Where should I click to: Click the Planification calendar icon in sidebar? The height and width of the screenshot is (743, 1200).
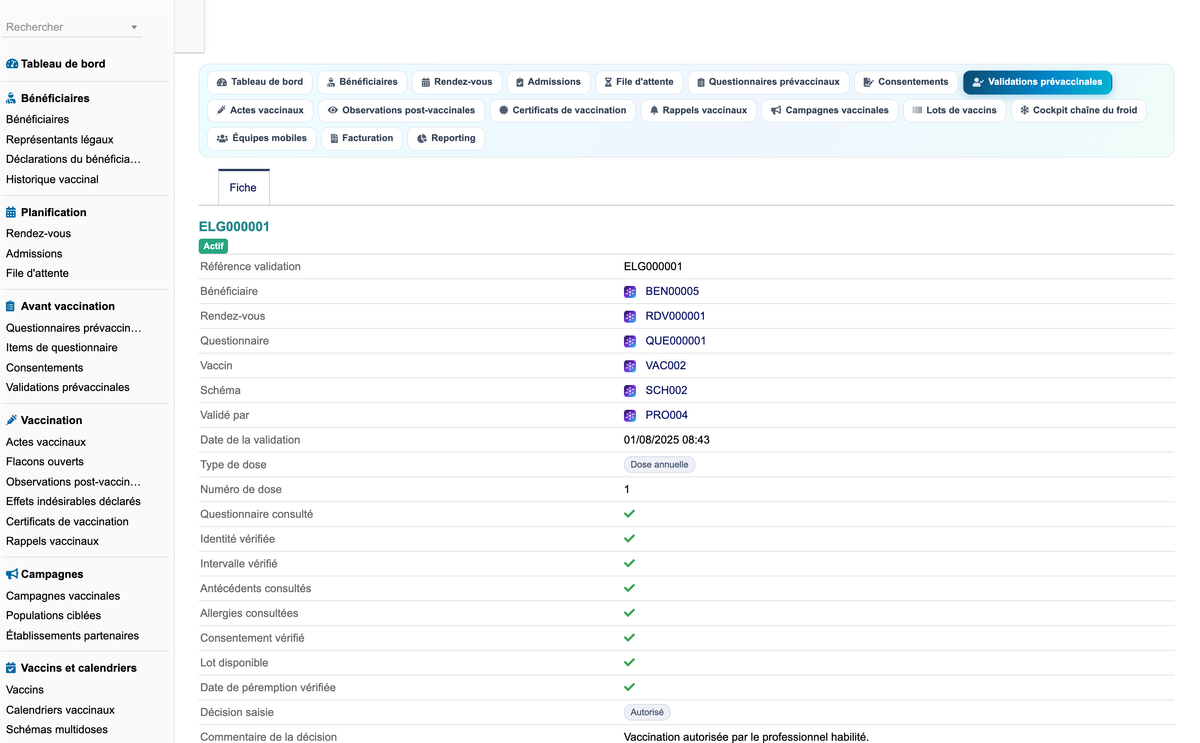coord(12,213)
